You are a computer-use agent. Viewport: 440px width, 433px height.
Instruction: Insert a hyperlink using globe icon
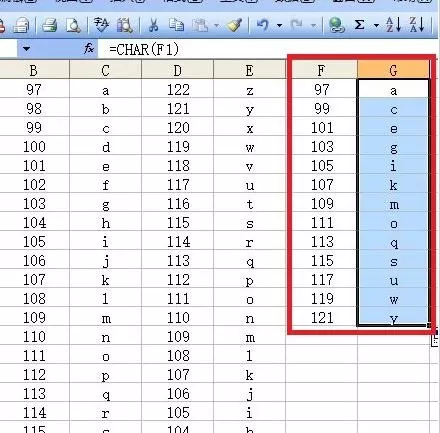[x=336, y=25]
